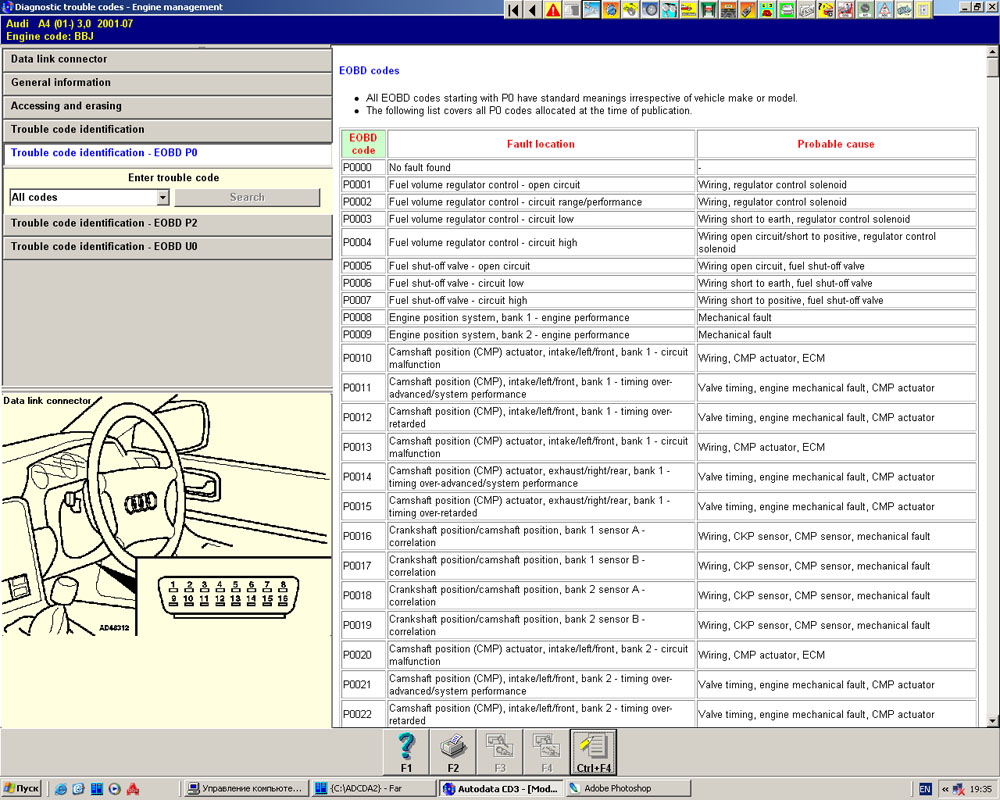The width and height of the screenshot is (1000, 800).
Task: Click the go-to-first arrow in top toolbar
Action: click(513, 10)
